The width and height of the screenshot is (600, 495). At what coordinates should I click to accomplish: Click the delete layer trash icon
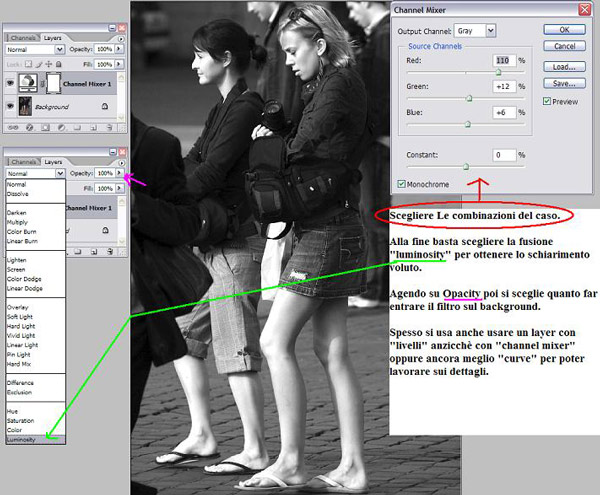point(108,127)
